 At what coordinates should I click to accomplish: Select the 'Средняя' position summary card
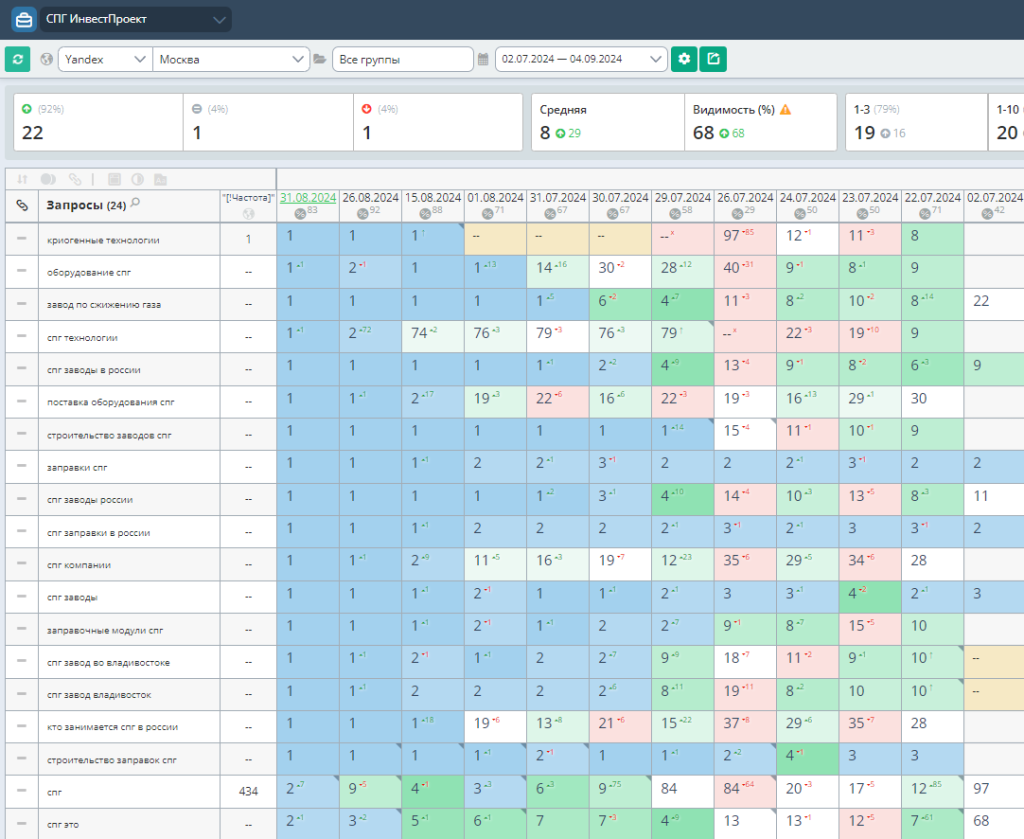coord(608,122)
